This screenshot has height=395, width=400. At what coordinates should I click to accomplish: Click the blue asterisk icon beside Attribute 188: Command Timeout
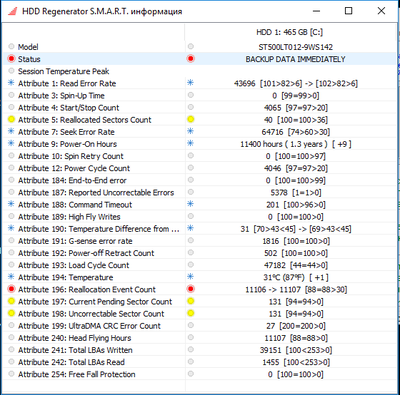(12, 204)
